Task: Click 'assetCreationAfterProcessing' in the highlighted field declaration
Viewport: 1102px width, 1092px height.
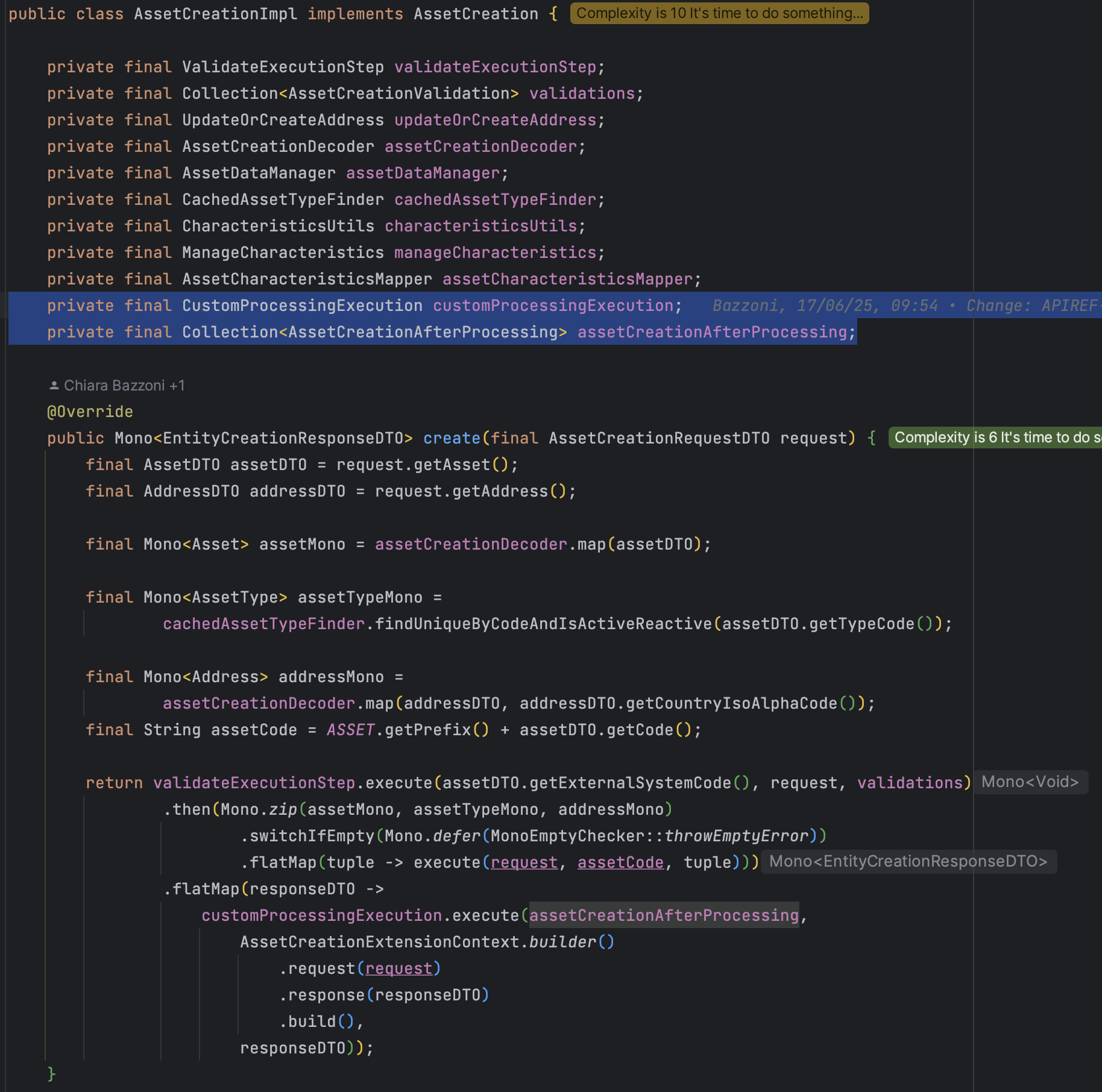Action: (x=712, y=332)
